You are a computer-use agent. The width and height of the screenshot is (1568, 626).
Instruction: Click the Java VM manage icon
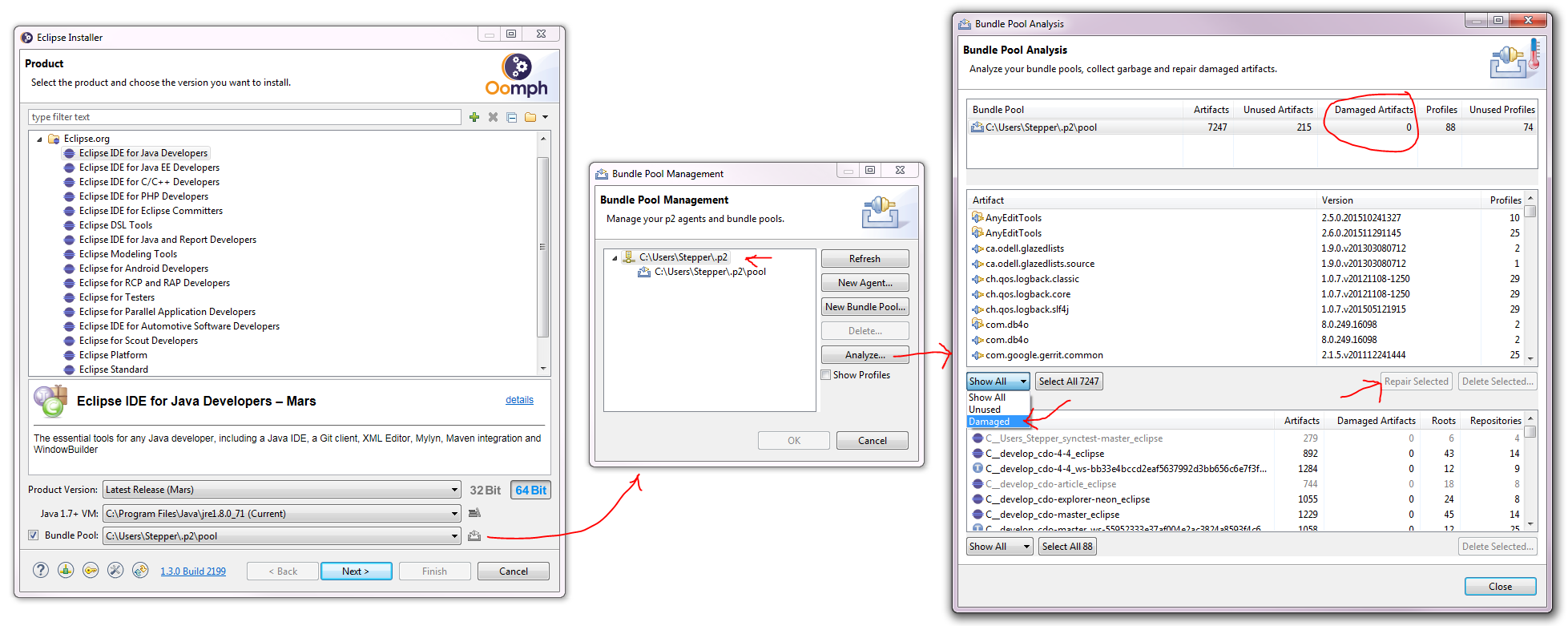point(474,513)
